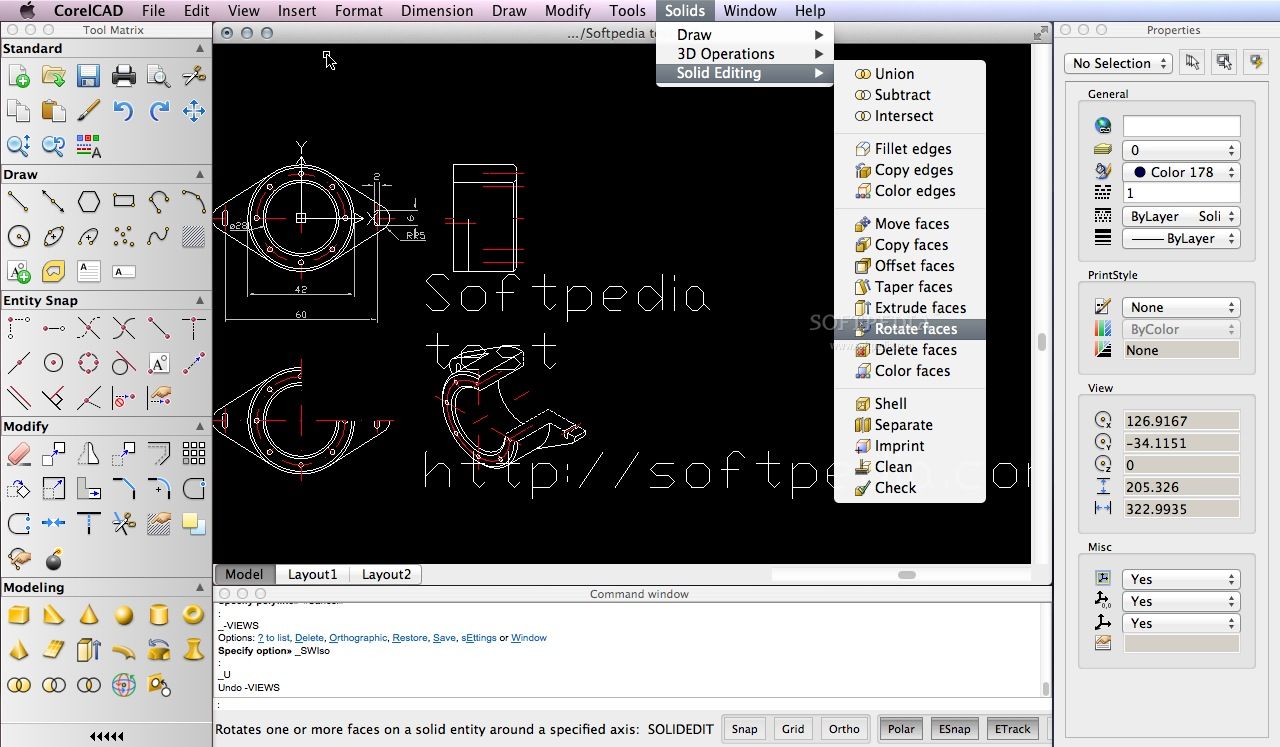Toggle Ortho mode in the status bar
This screenshot has width=1280, height=747.
coord(843,729)
